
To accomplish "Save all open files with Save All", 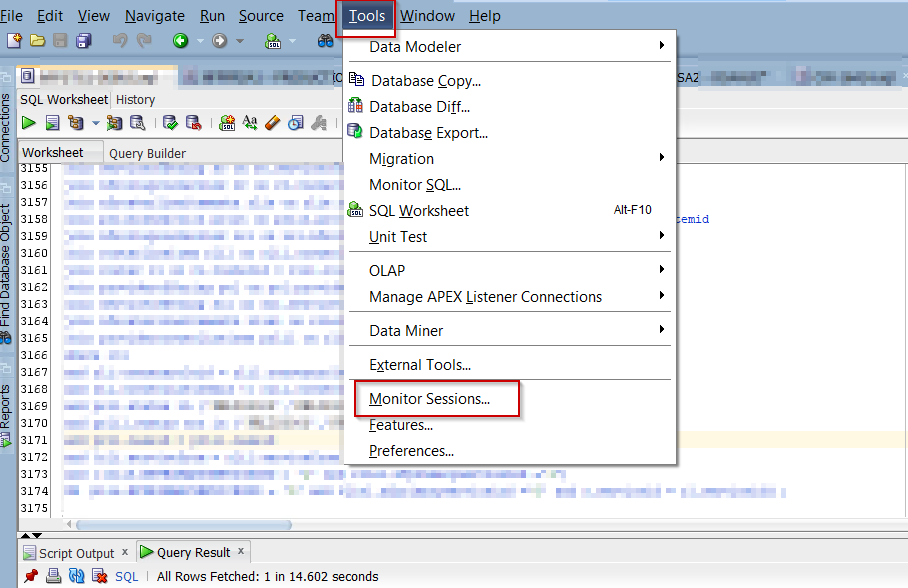I will [82, 39].
